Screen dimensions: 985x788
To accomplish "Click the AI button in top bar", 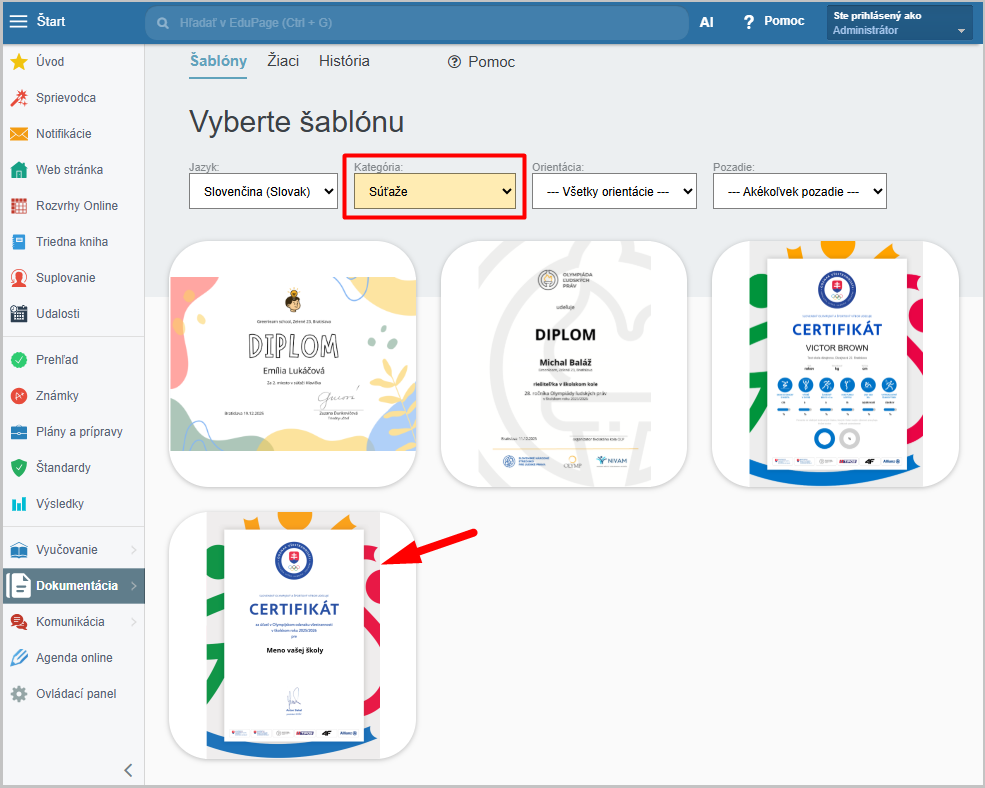I will coord(707,22).
